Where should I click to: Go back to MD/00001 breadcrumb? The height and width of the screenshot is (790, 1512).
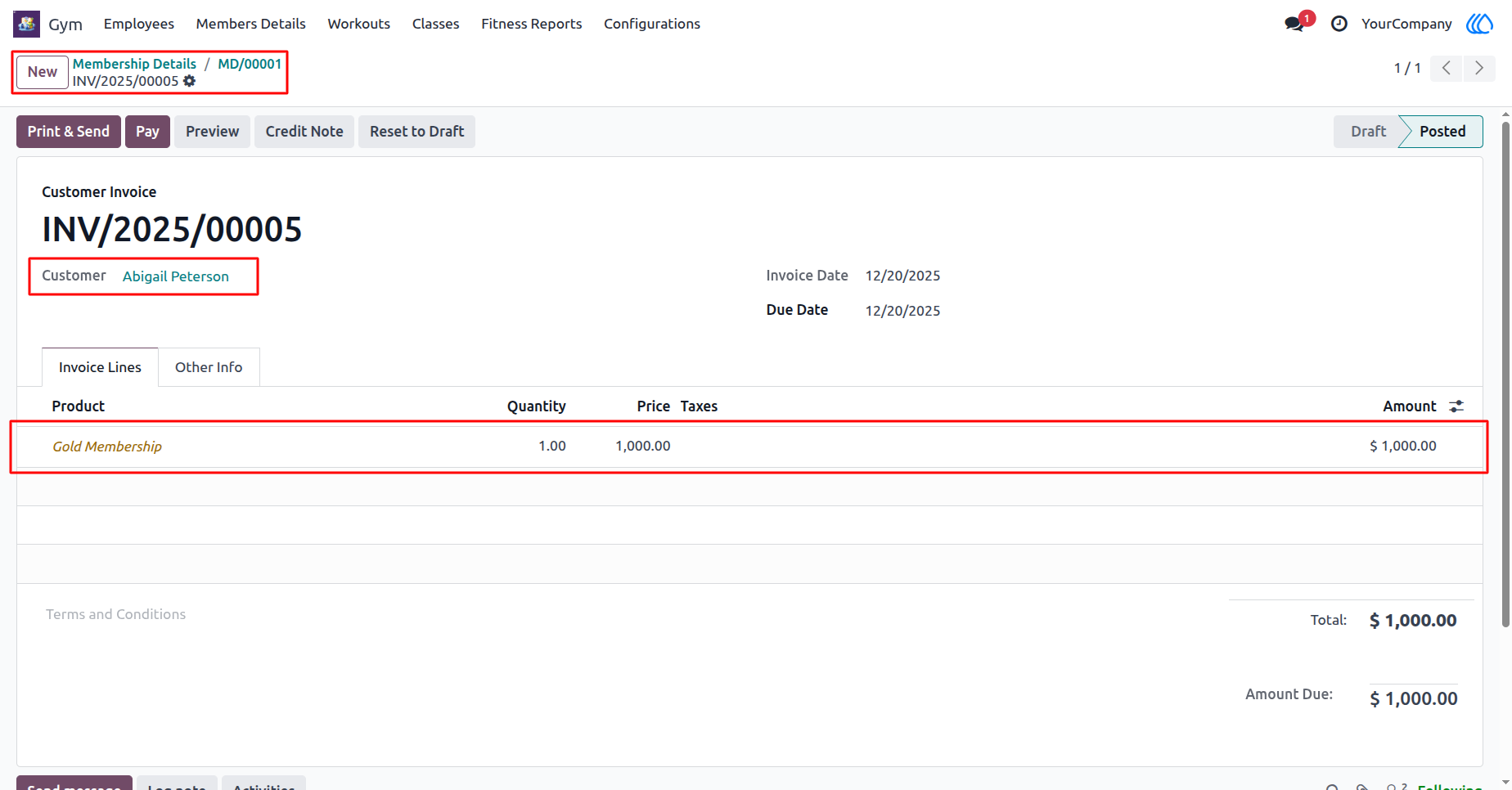250,64
